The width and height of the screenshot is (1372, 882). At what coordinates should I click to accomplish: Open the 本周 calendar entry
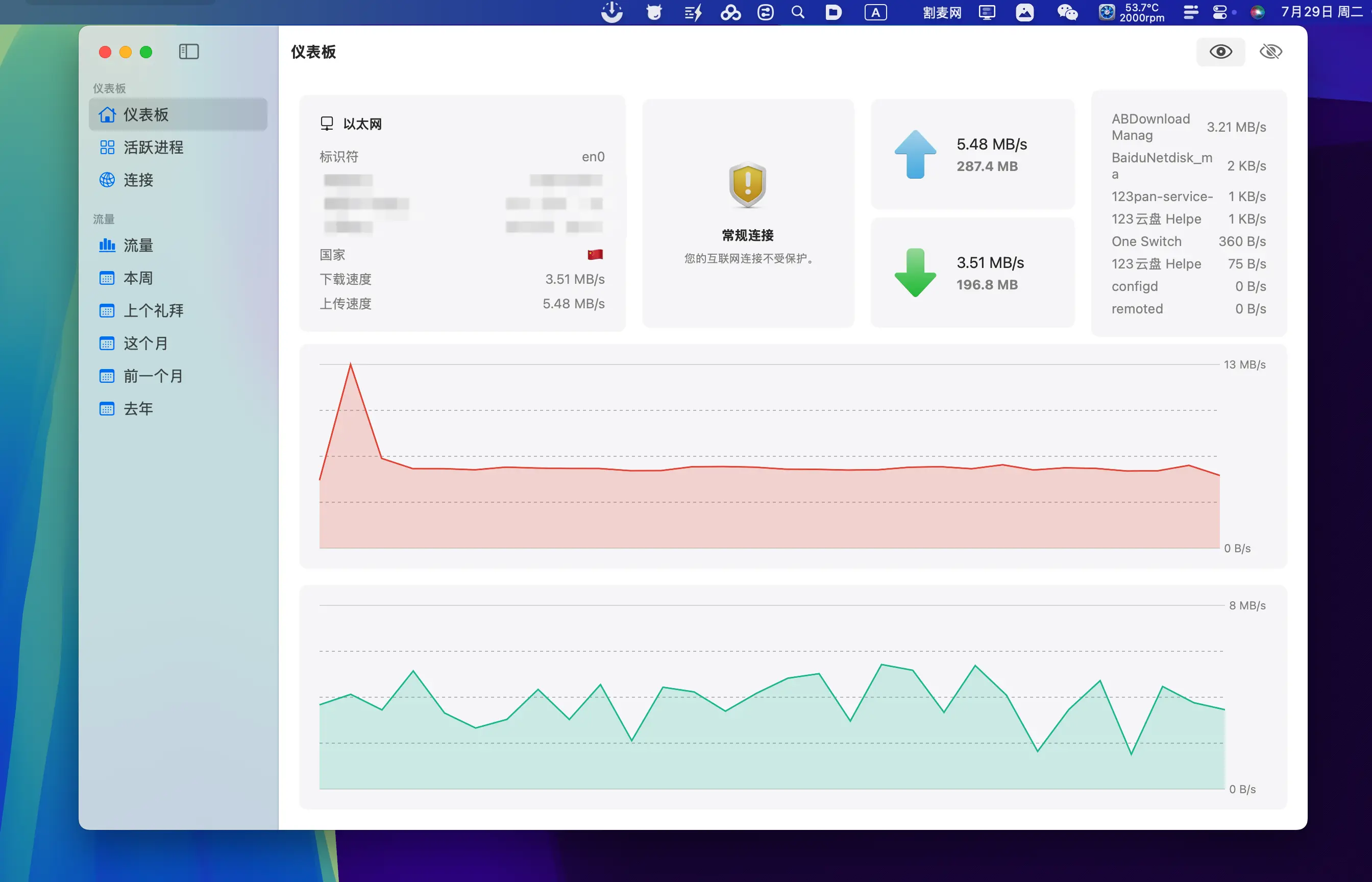click(138, 278)
